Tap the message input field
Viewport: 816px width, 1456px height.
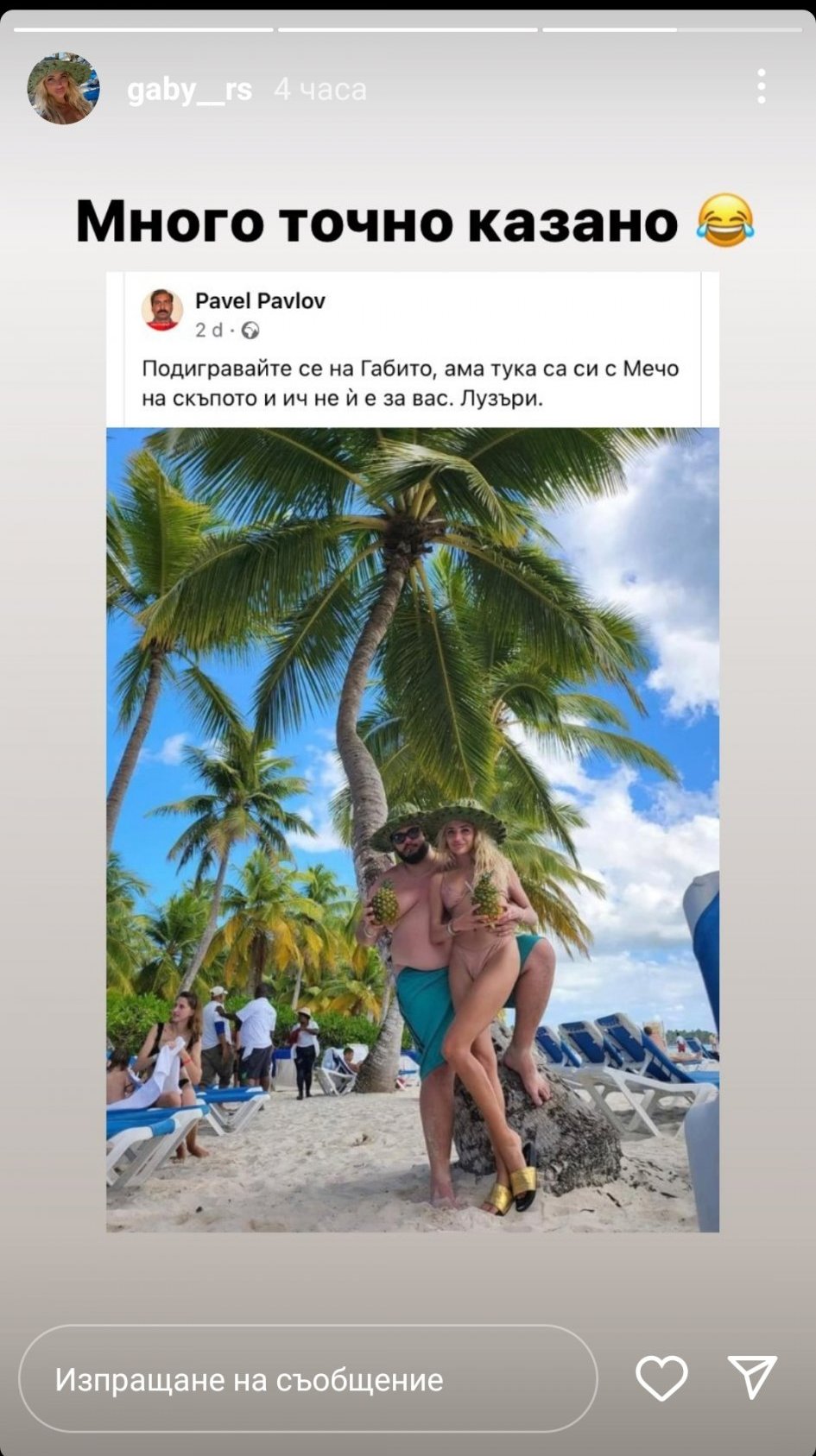pos(307,1379)
